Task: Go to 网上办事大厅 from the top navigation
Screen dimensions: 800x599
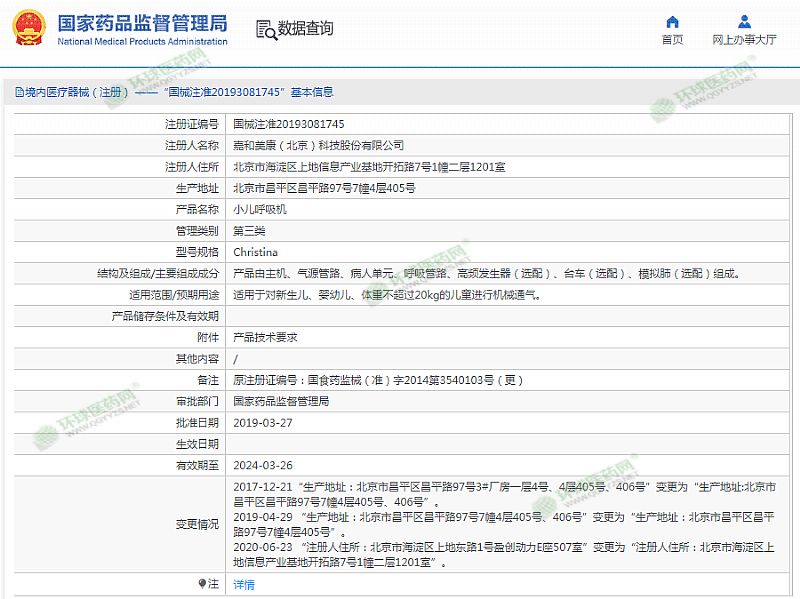Action: coord(744,40)
